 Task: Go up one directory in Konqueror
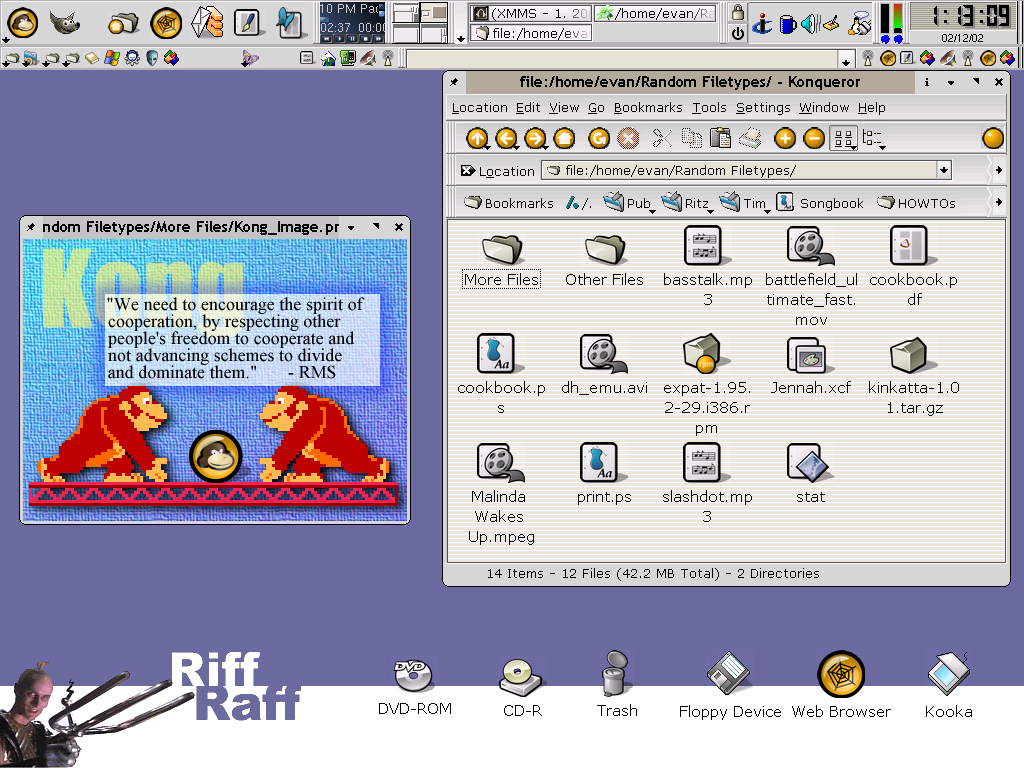(x=477, y=138)
